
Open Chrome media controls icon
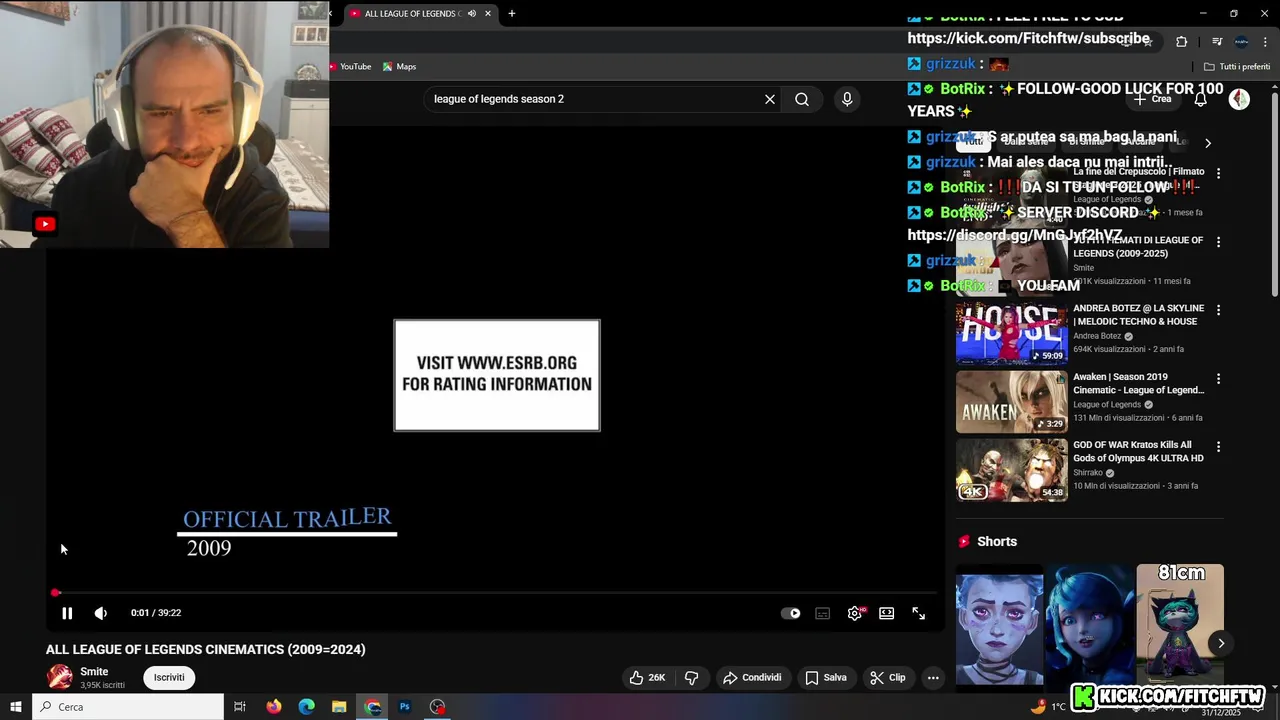tap(1217, 41)
